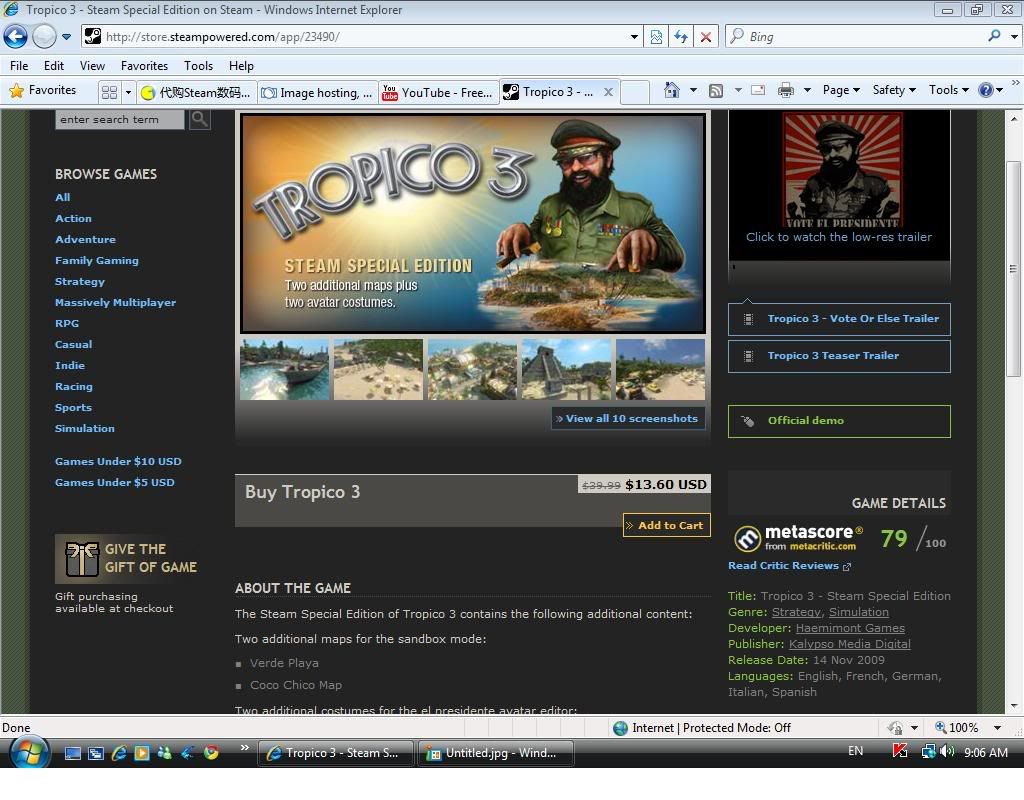
Task: Click the red Kaspersky tray icon
Action: click(900, 752)
